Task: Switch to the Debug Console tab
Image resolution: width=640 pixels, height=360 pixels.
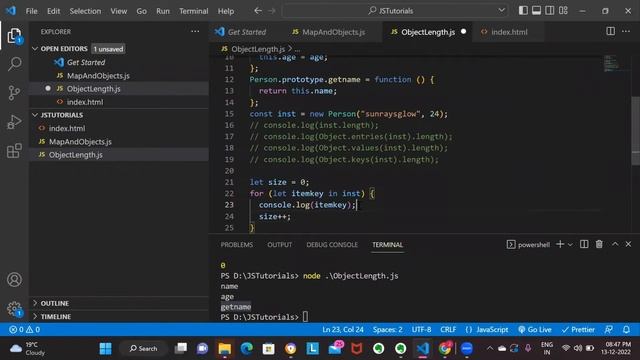Action: 332,244
